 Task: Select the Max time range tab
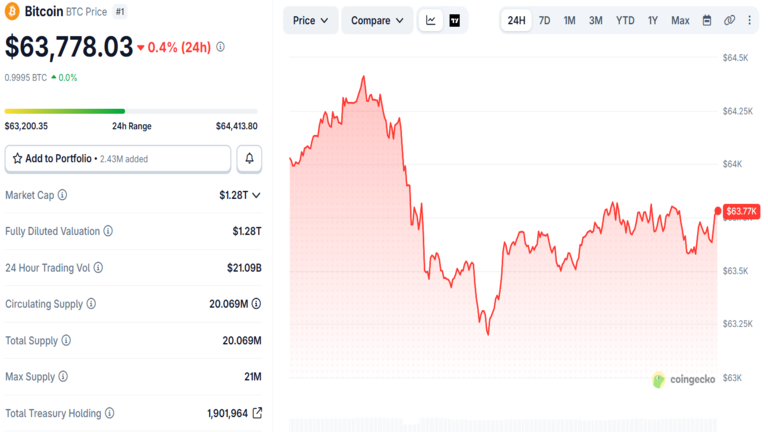680,20
